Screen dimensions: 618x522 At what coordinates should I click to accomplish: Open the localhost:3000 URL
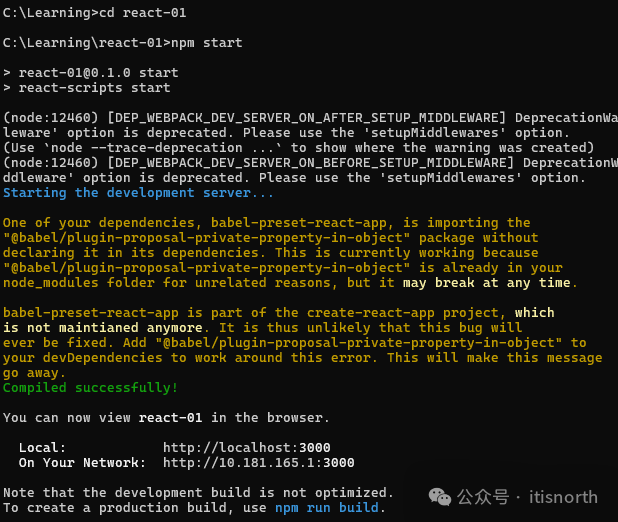246,447
